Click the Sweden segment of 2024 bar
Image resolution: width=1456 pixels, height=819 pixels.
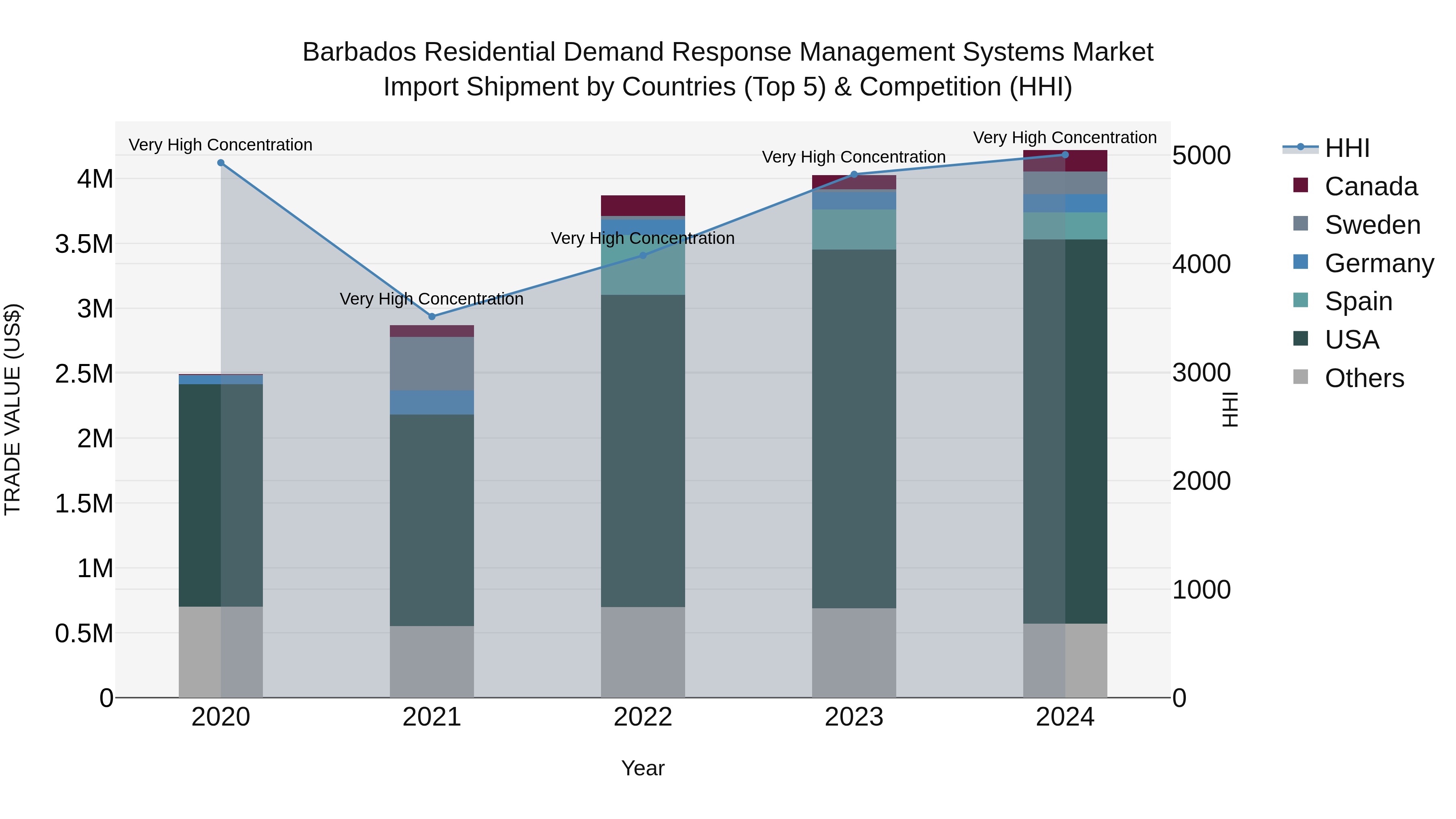pyautogui.click(x=1065, y=183)
